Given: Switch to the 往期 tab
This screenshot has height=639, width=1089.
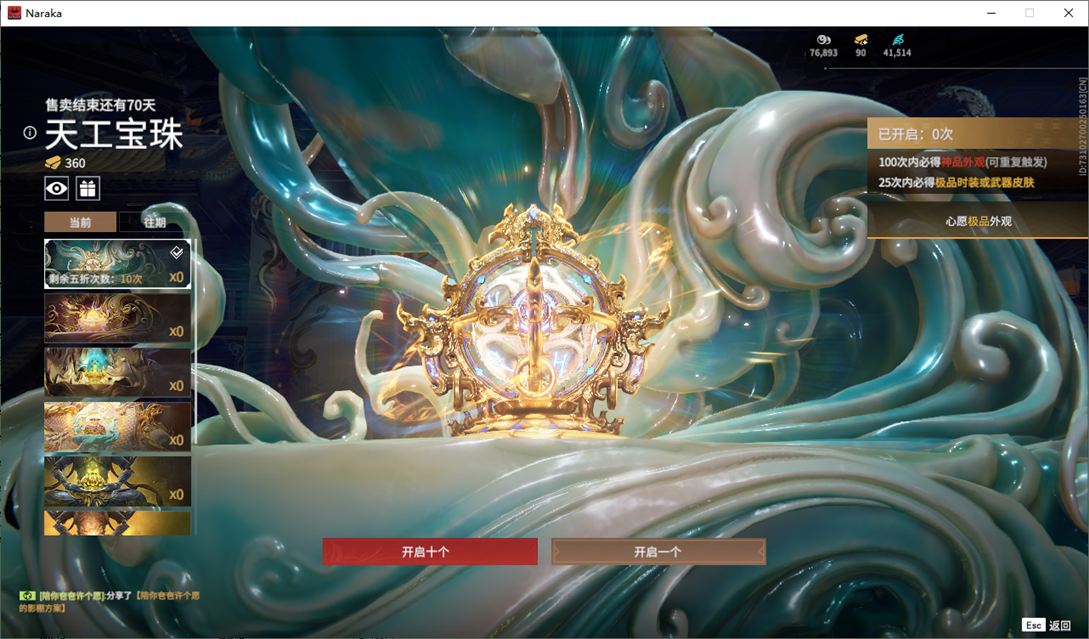Looking at the screenshot, I should point(154,222).
